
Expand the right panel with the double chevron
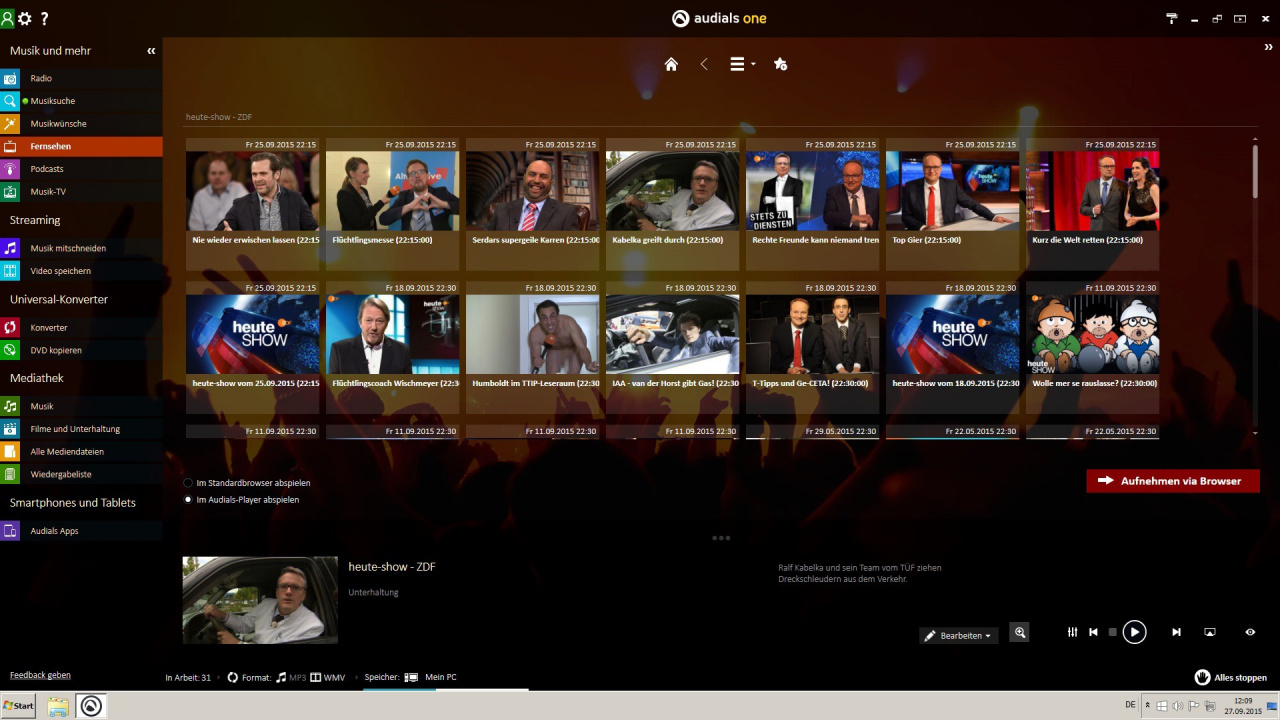pyautogui.click(x=1269, y=47)
